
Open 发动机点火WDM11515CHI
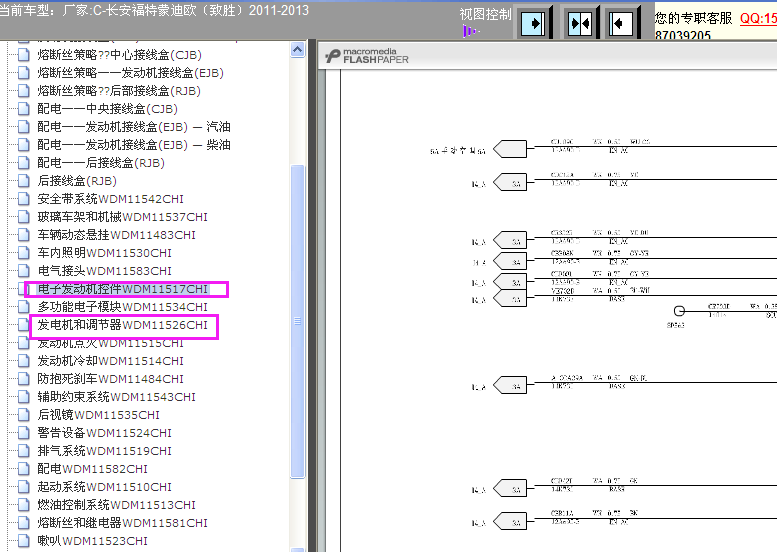point(111,343)
